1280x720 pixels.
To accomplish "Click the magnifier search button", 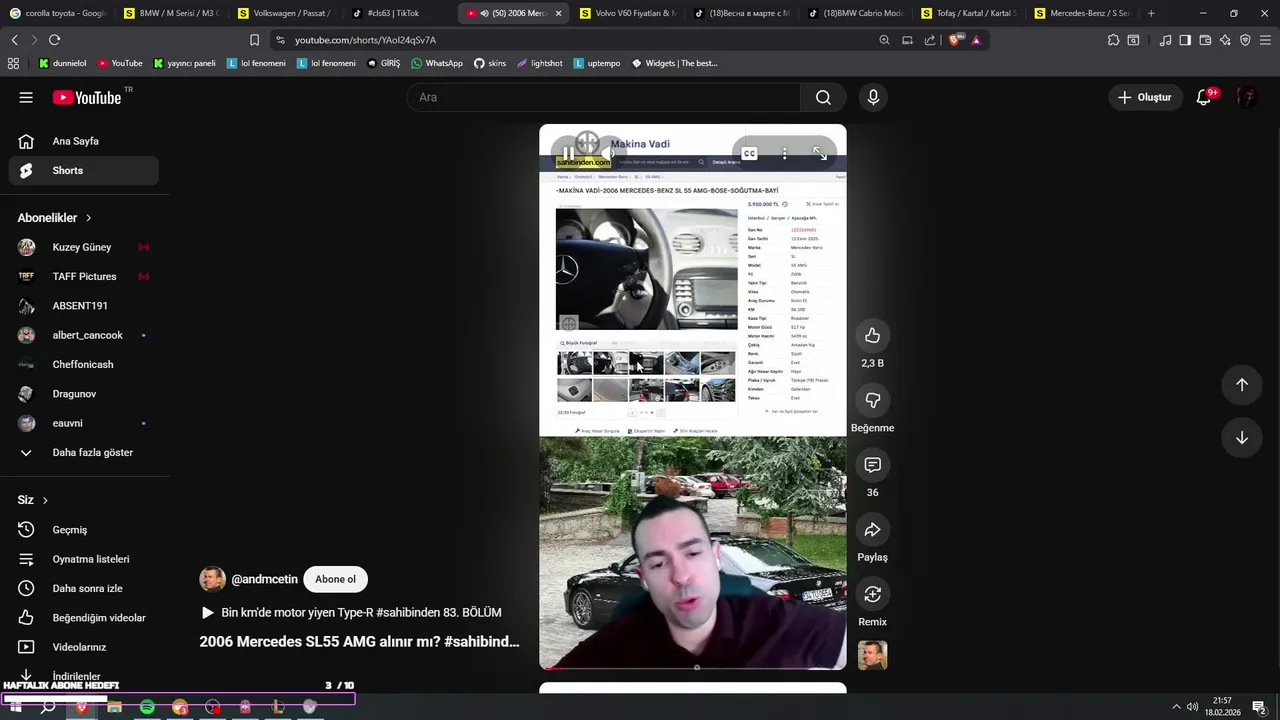I will point(823,97).
